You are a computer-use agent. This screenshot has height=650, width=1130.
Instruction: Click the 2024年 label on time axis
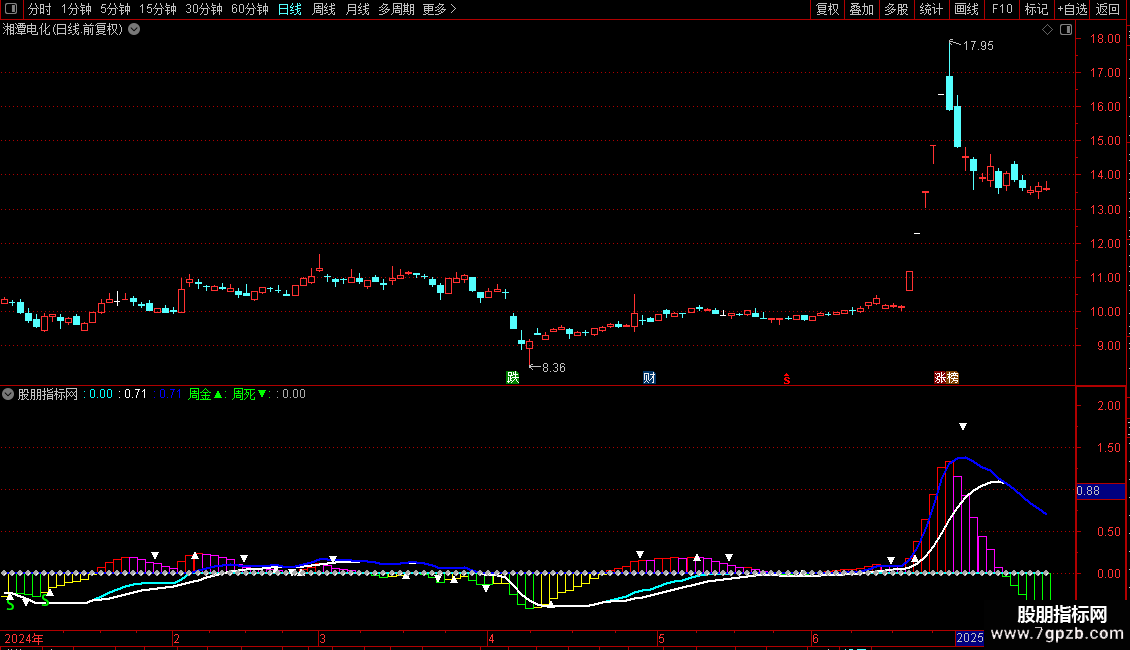[x=24, y=638]
